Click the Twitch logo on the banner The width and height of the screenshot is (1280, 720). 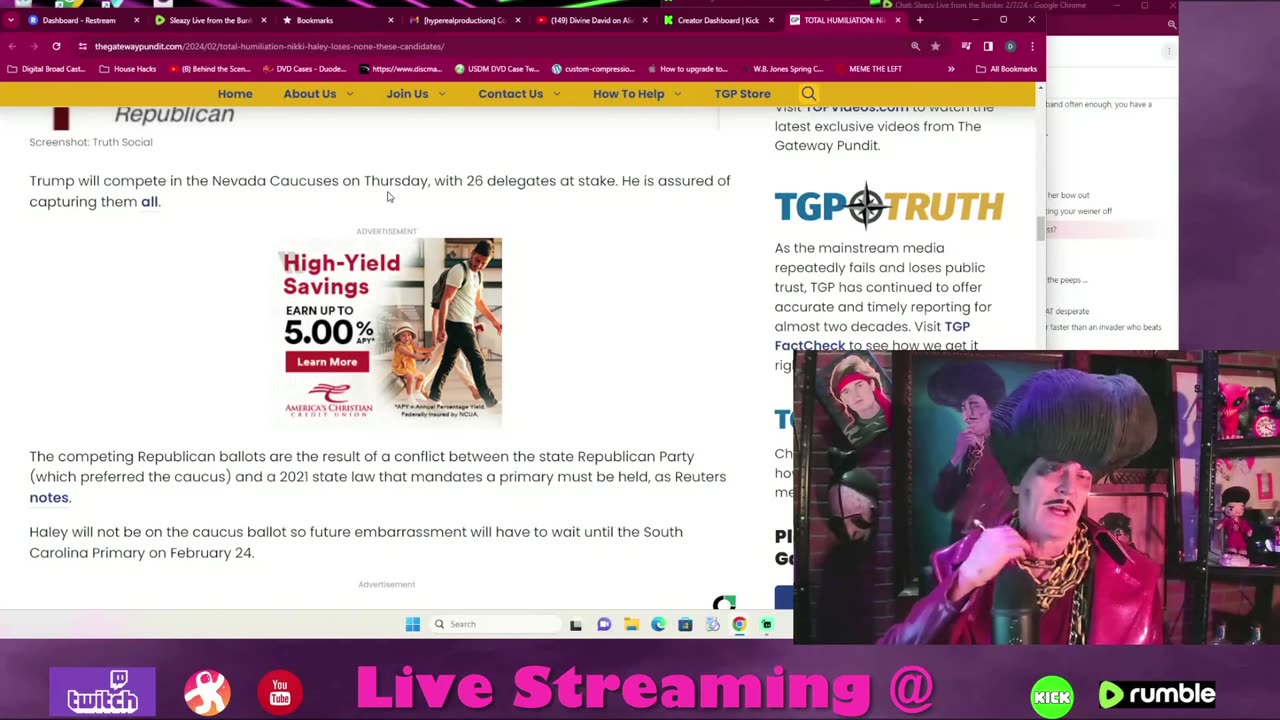[103, 692]
